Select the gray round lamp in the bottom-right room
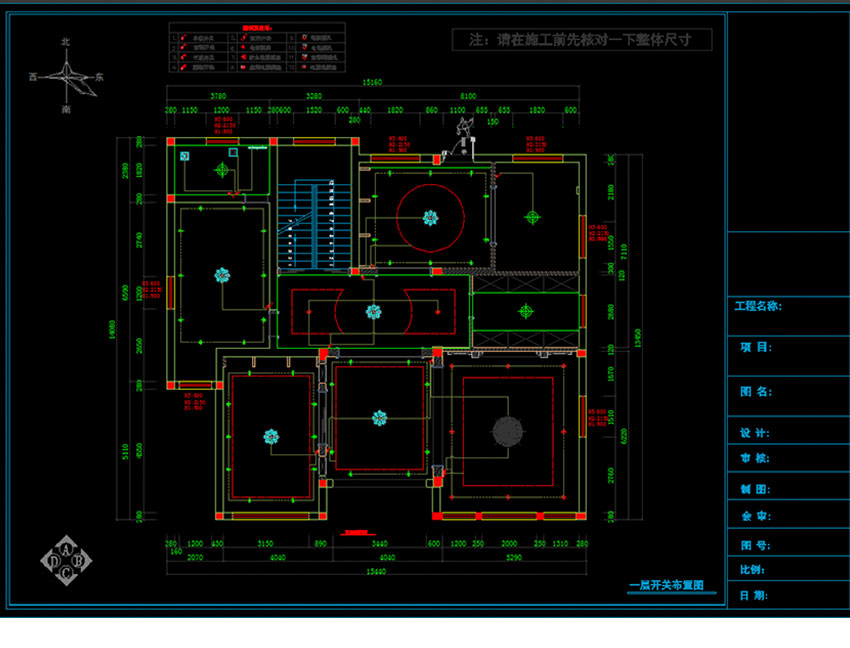Viewport: 850px width, 648px height. click(x=508, y=430)
